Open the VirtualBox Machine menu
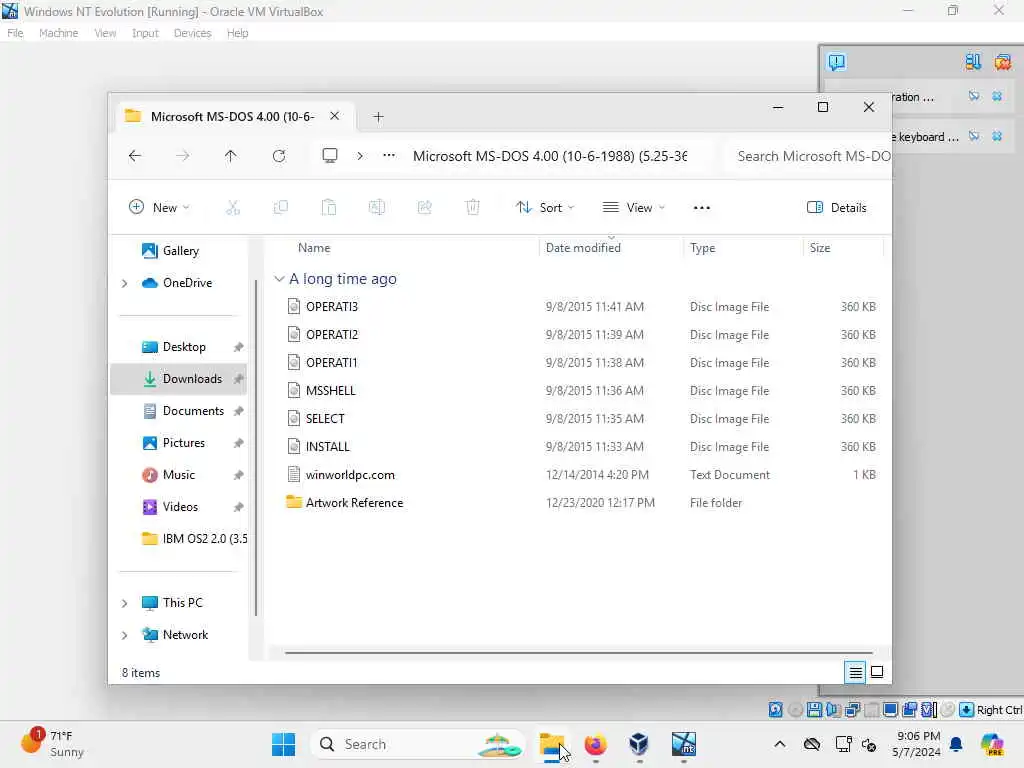The width and height of the screenshot is (1024, 768). [58, 33]
